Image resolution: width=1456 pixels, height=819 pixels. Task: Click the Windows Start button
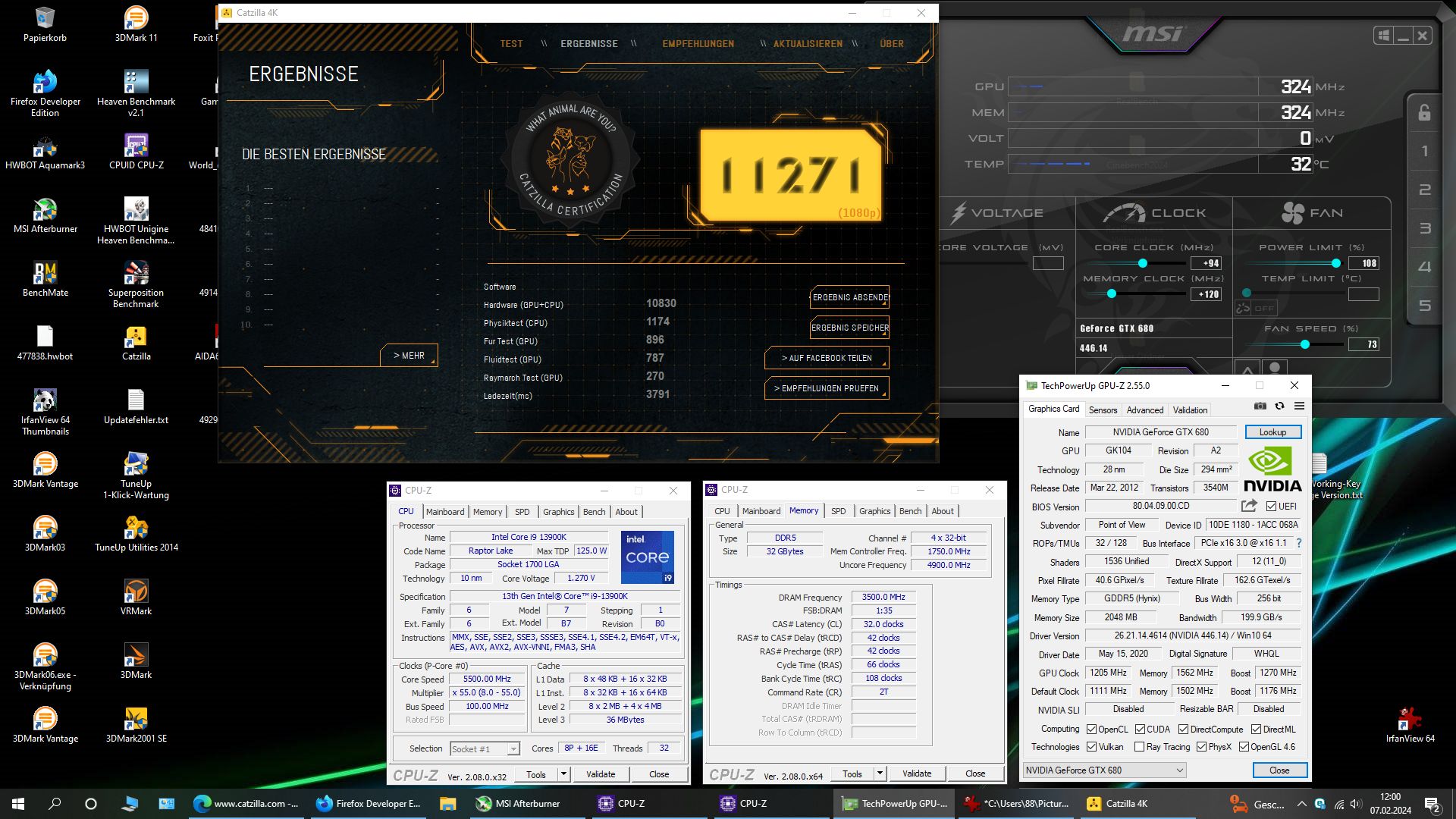18,804
